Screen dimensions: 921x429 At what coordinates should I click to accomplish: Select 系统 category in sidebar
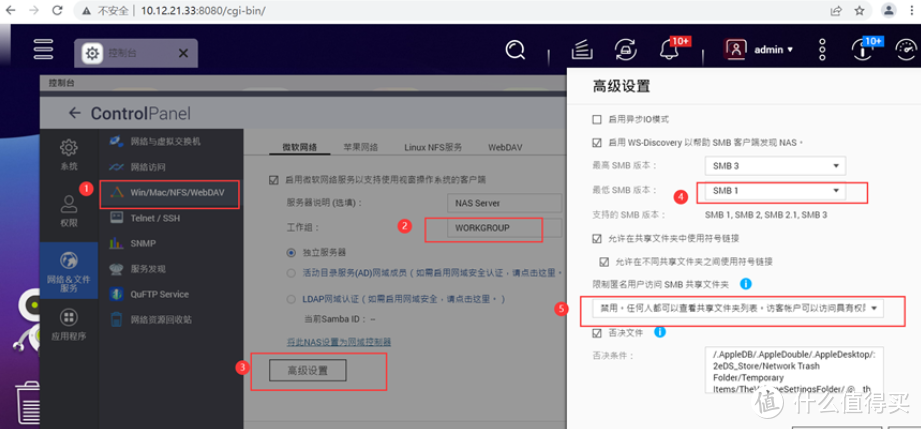coord(69,155)
